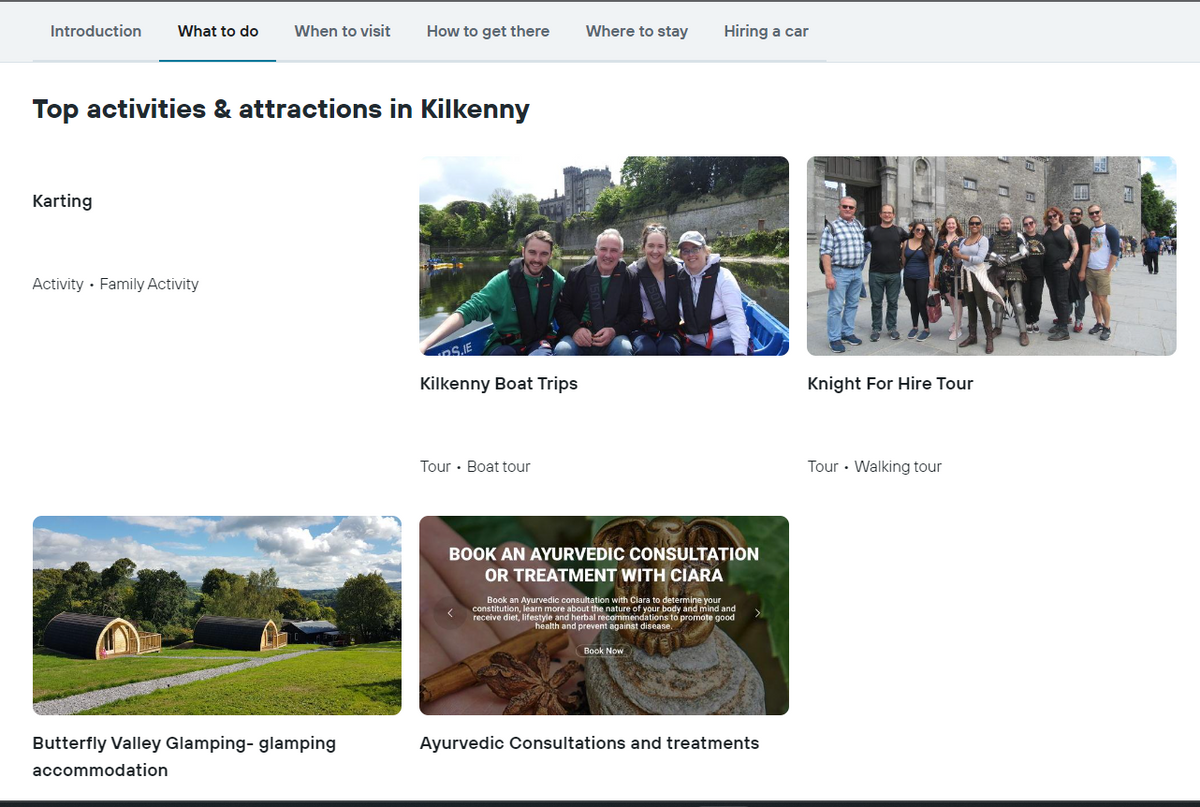Click the Walking tour category label

point(897,466)
